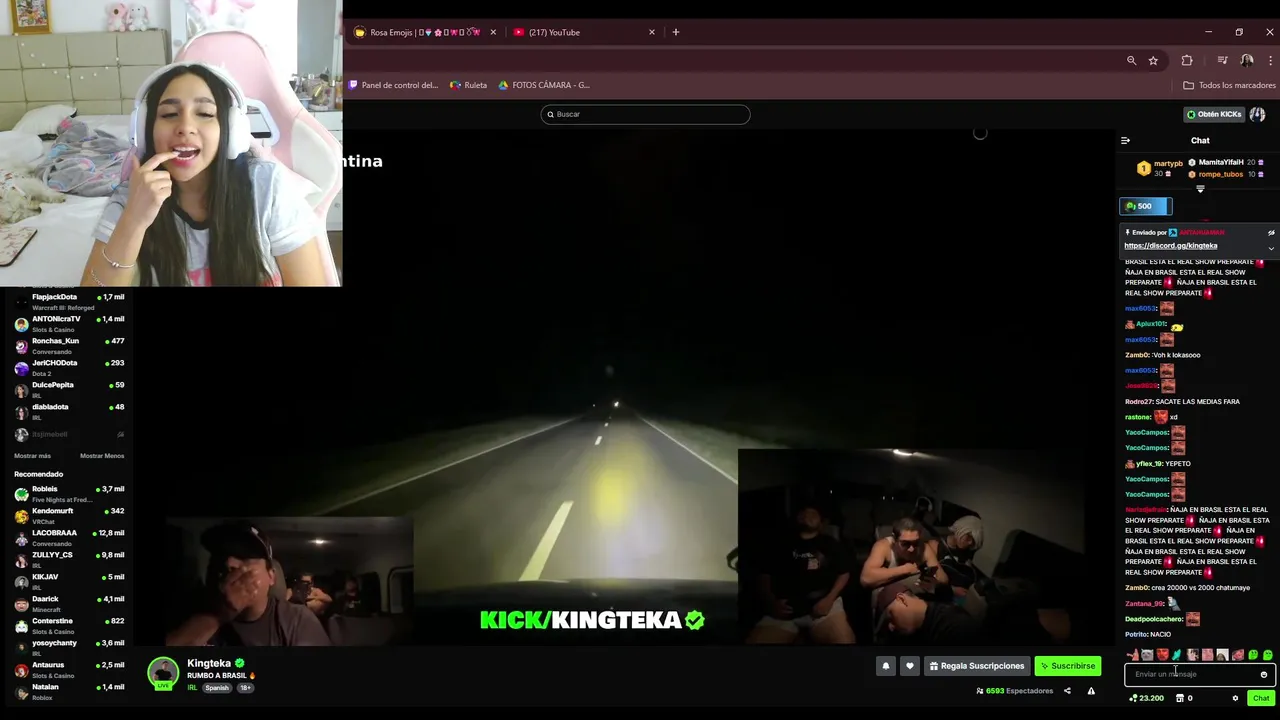This screenshot has width=1280, height=720.
Task: Open yosoychanty recommended channel
Action: coord(68,647)
